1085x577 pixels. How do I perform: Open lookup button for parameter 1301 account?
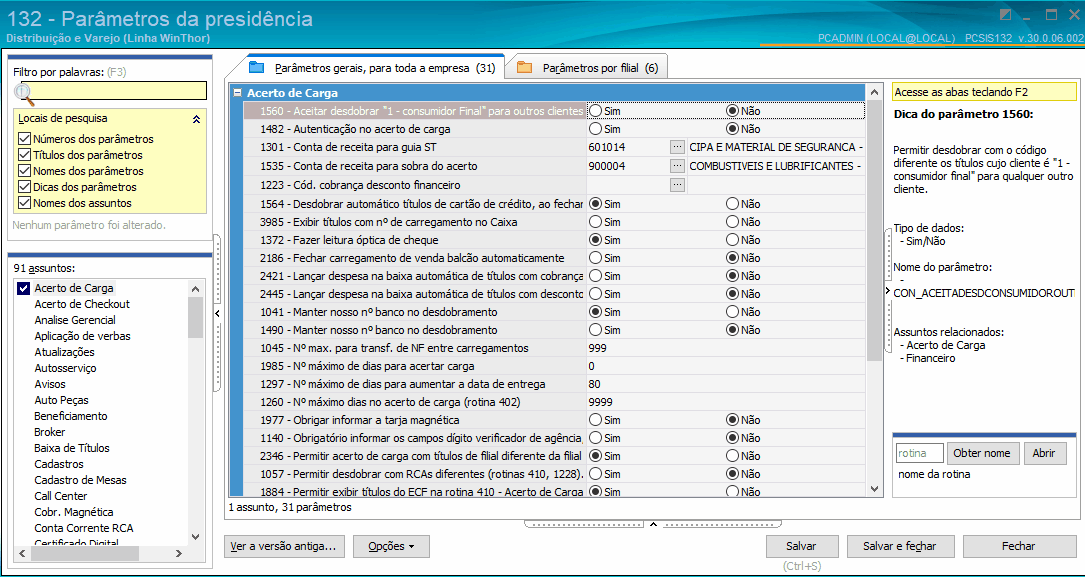(677, 147)
